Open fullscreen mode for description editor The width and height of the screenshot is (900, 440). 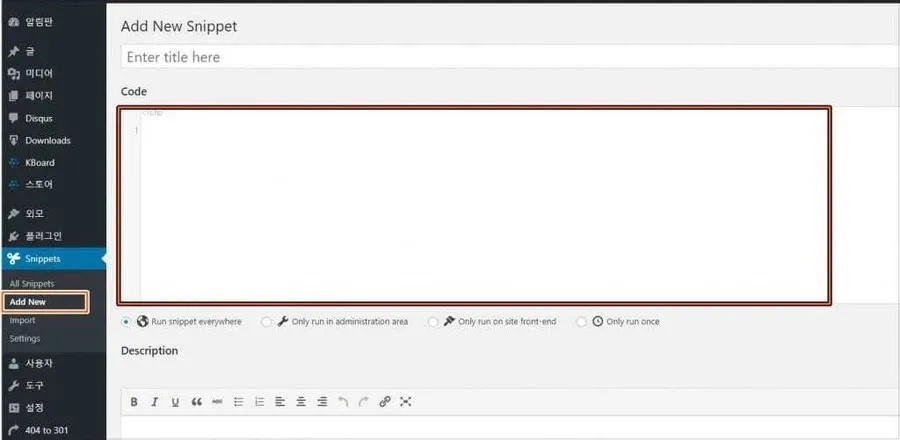[406, 402]
